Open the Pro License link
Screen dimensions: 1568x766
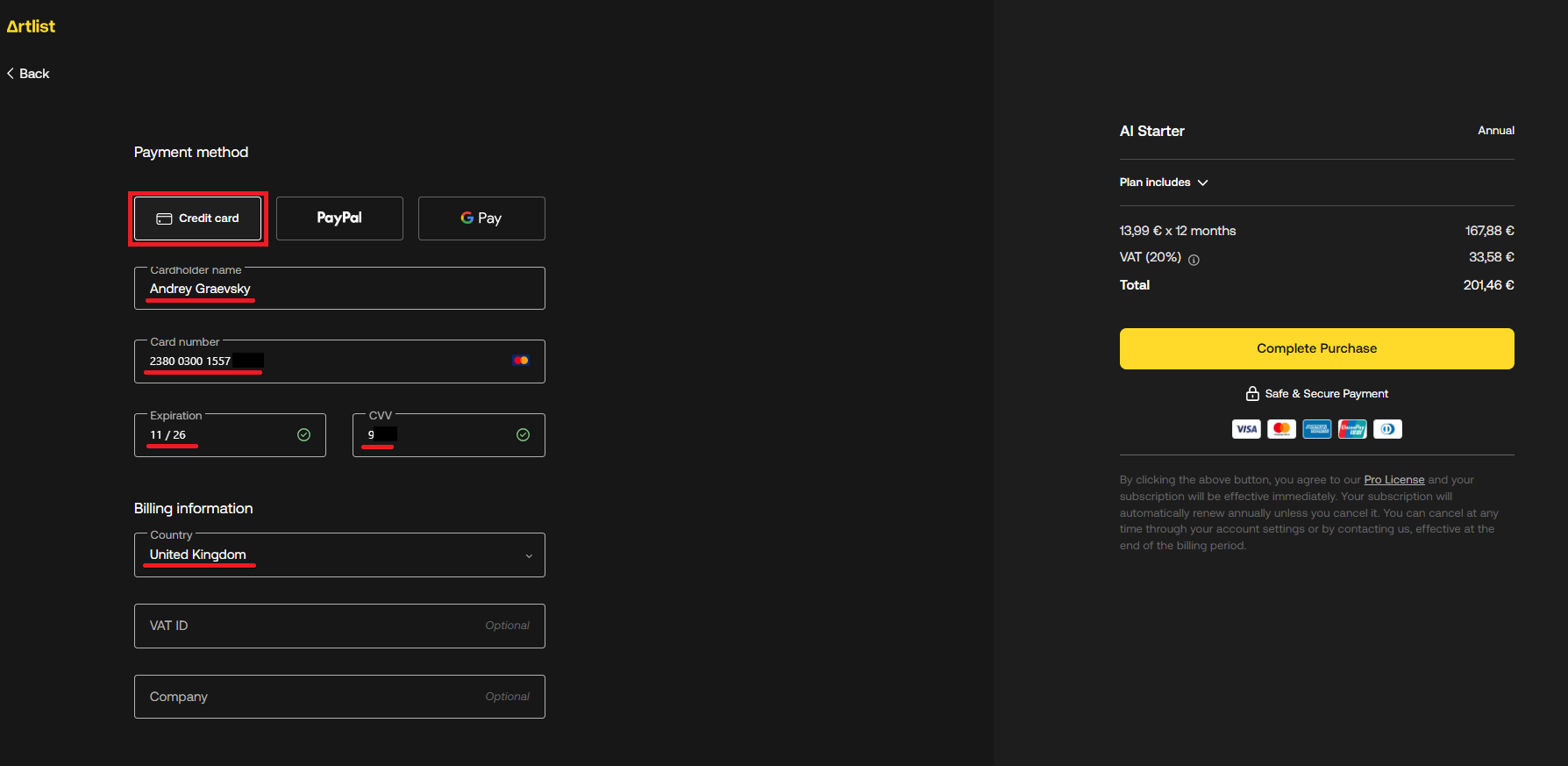(x=1393, y=480)
